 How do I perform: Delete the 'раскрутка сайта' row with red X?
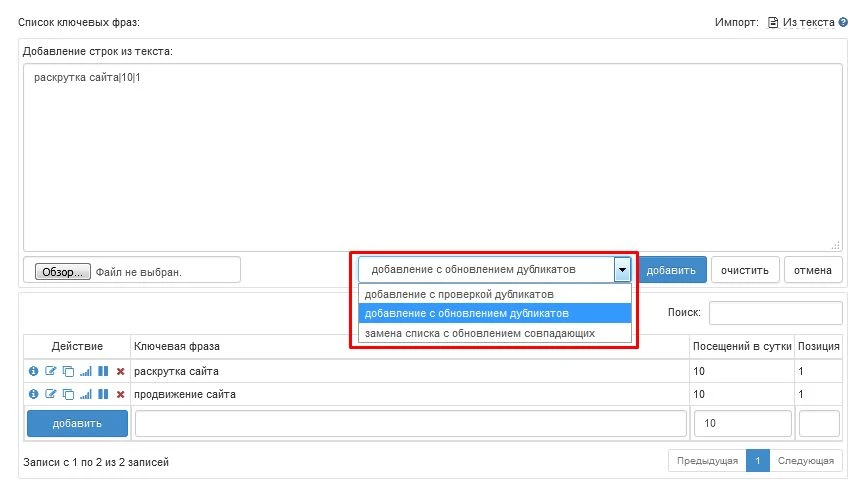click(x=120, y=371)
